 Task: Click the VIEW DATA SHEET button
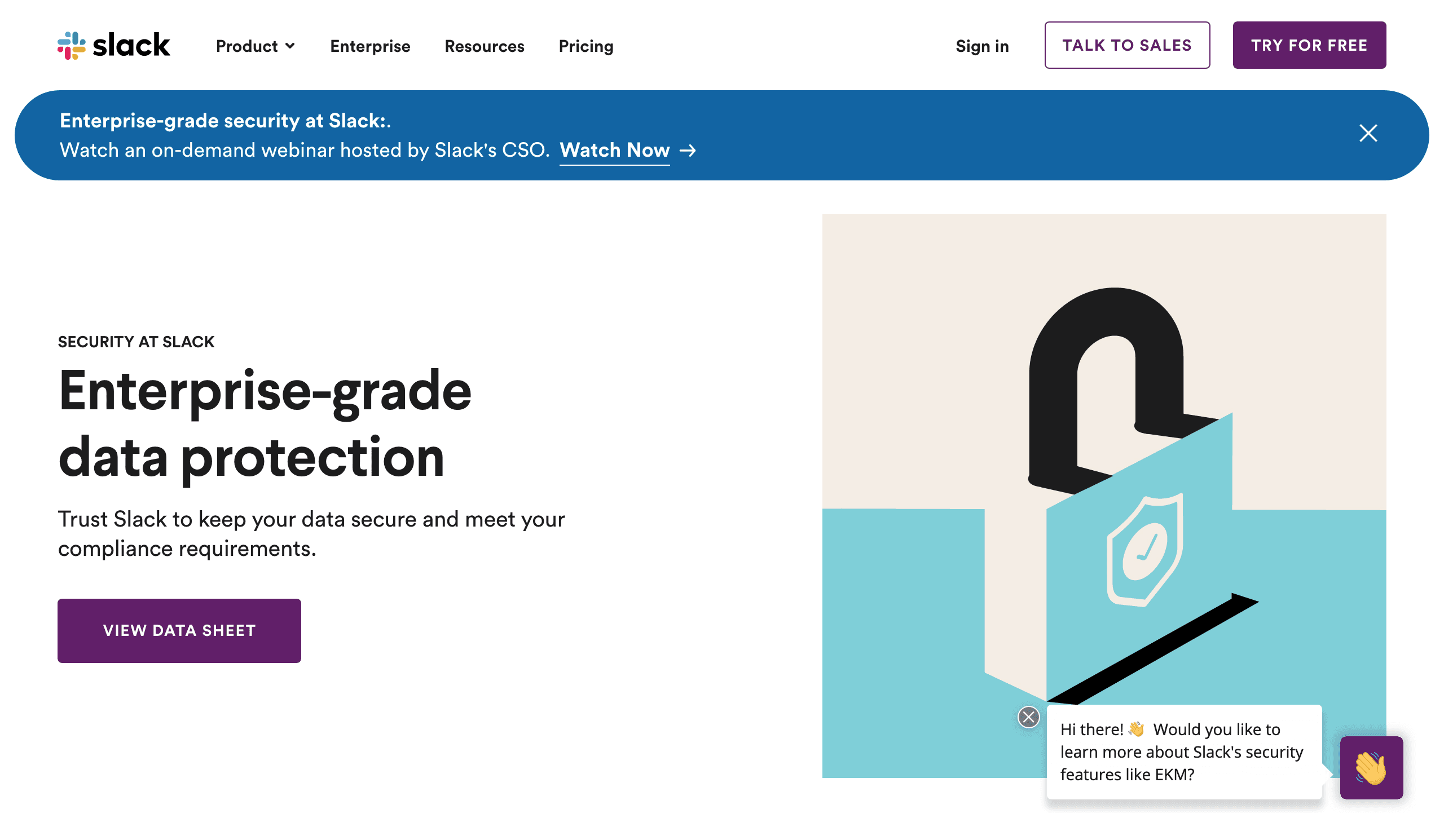click(x=179, y=630)
